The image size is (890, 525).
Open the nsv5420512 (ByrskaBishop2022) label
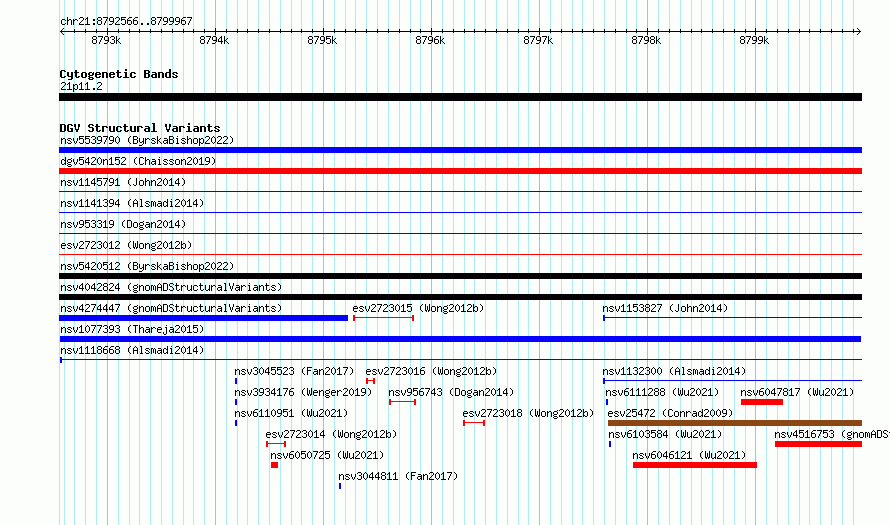click(x=147, y=266)
